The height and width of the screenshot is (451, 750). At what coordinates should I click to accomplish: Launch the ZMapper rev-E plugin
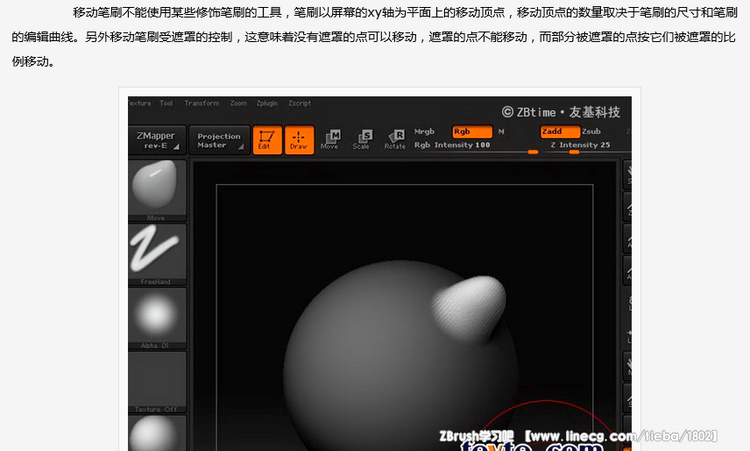[156, 140]
